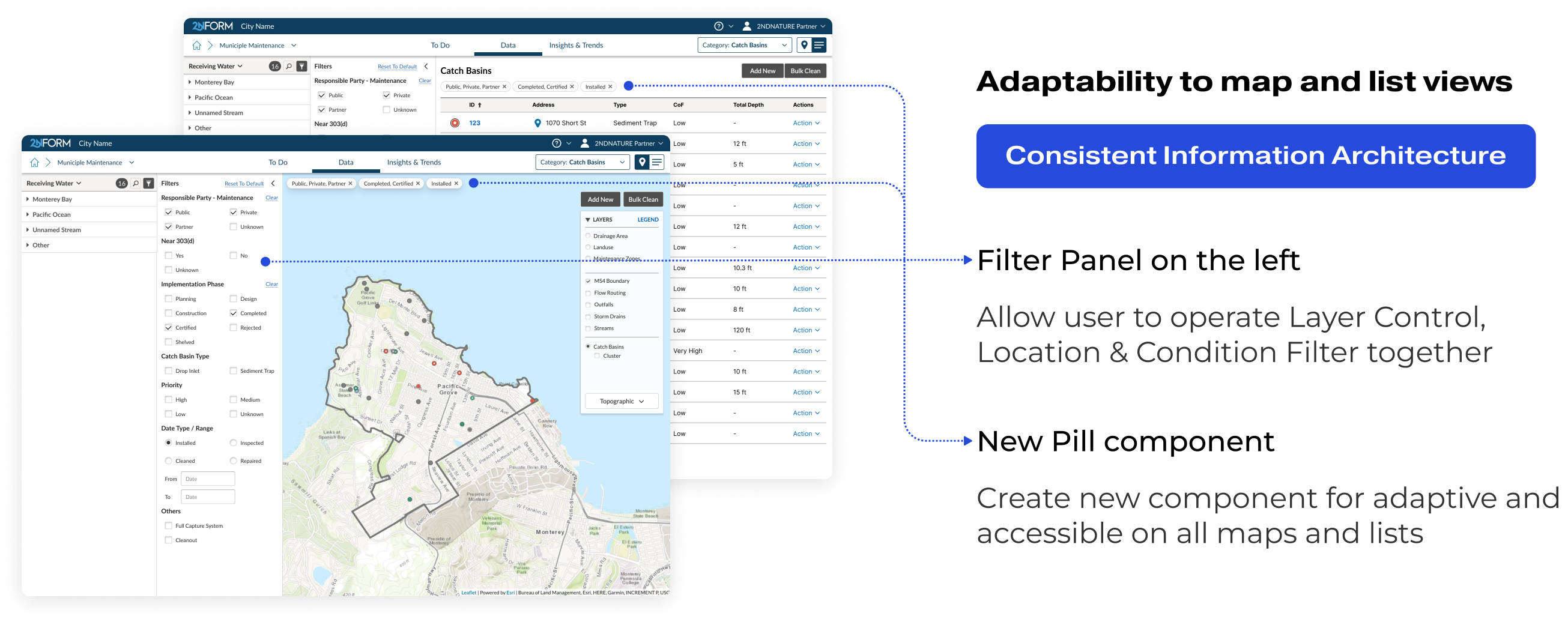The height and width of the screenshot is (622, 1568).
Task: Click the Bulk Clean button above the map
Action: [x=643, y=199]
